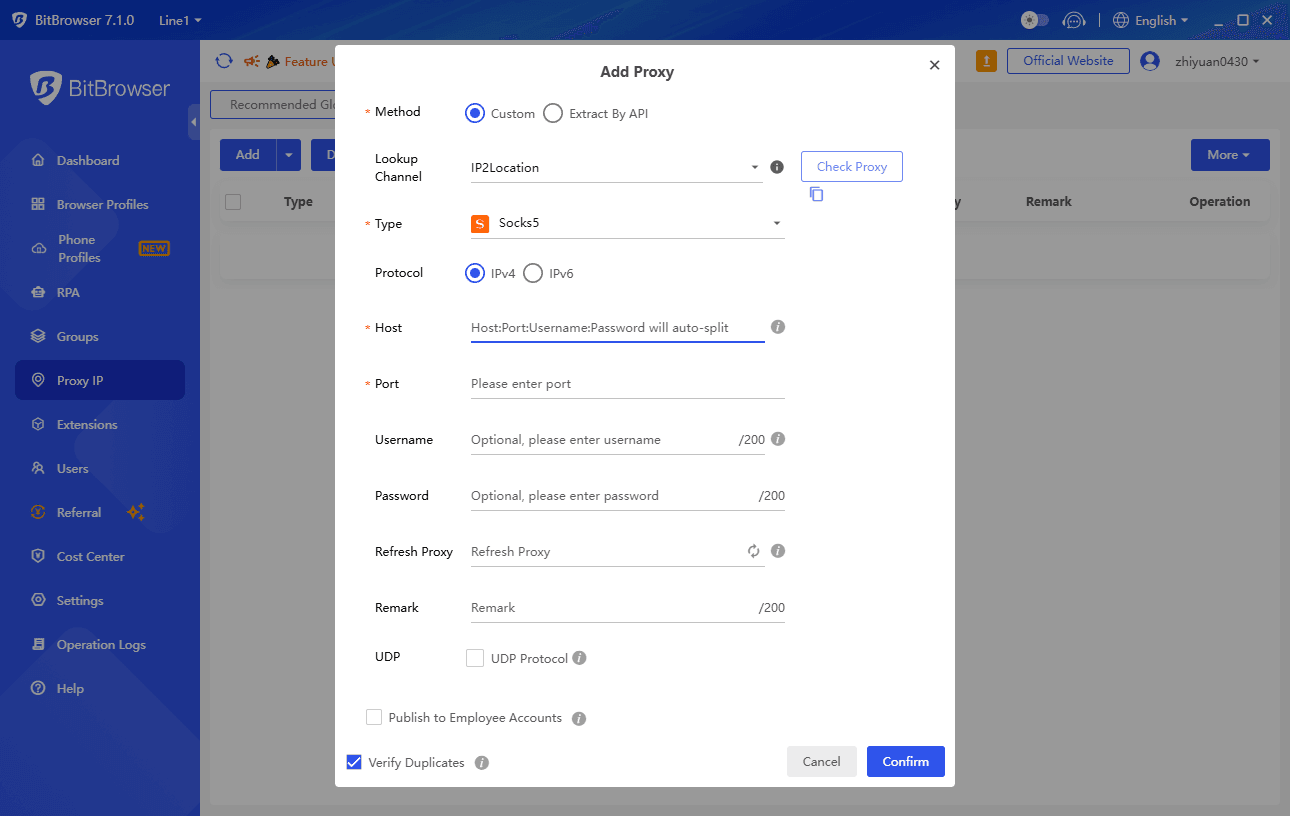Screen dimensions: 1290x816
Task: Expand the English language dropdown
Action: click(x=1149, y=20)
